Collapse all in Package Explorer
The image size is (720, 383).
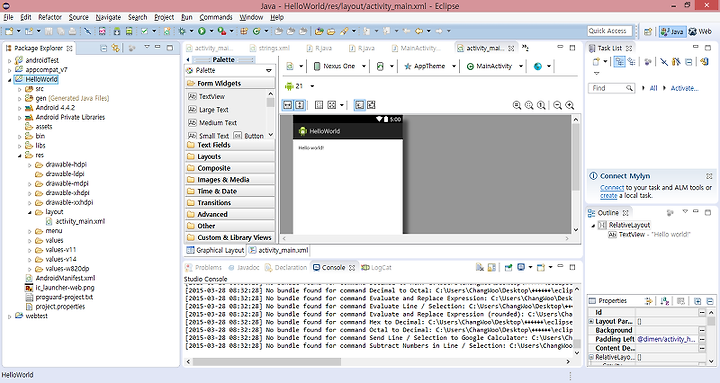pyautogui.click(x=104, y=48)
